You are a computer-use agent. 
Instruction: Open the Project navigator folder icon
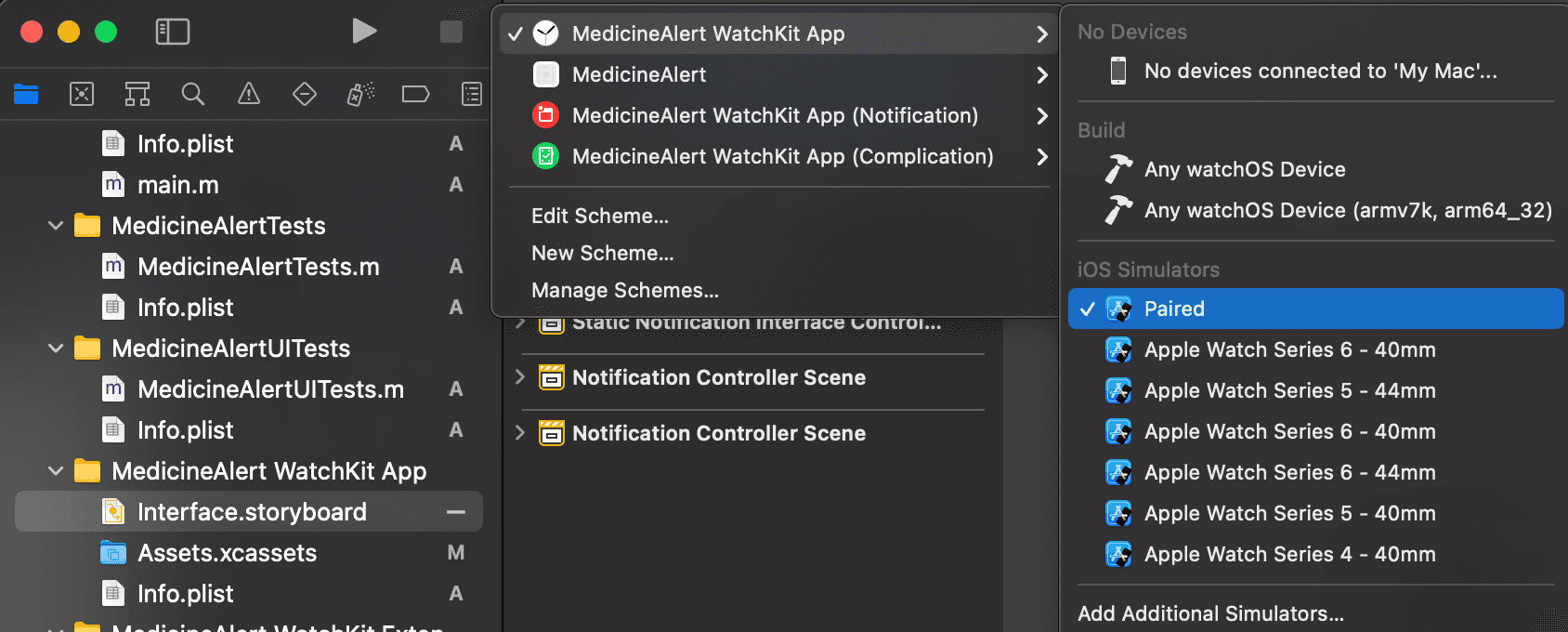click(x=26, y=94)
